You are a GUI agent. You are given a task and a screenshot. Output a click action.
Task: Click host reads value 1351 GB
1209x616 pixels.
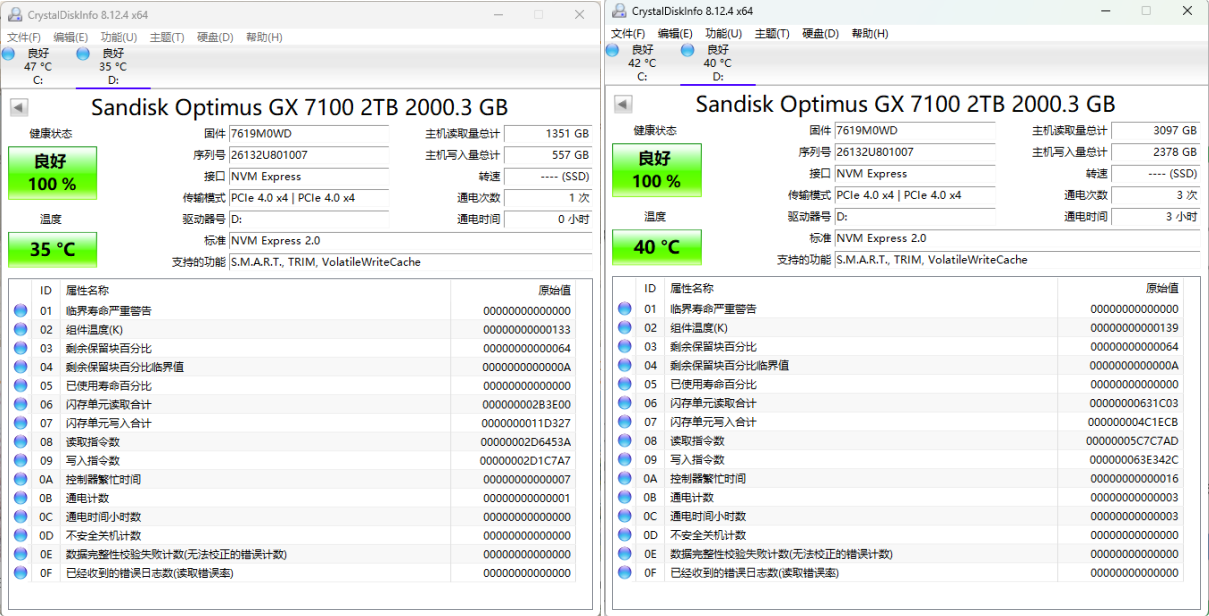click(548, 133)
